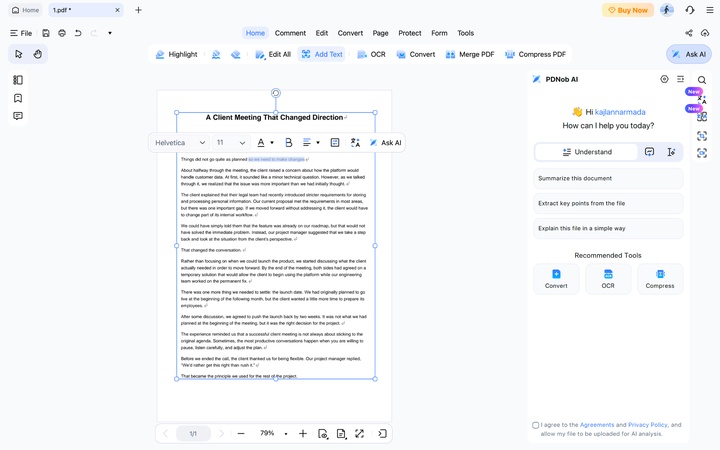
Task: Toggle bold formatting
Action: [289, 143]
